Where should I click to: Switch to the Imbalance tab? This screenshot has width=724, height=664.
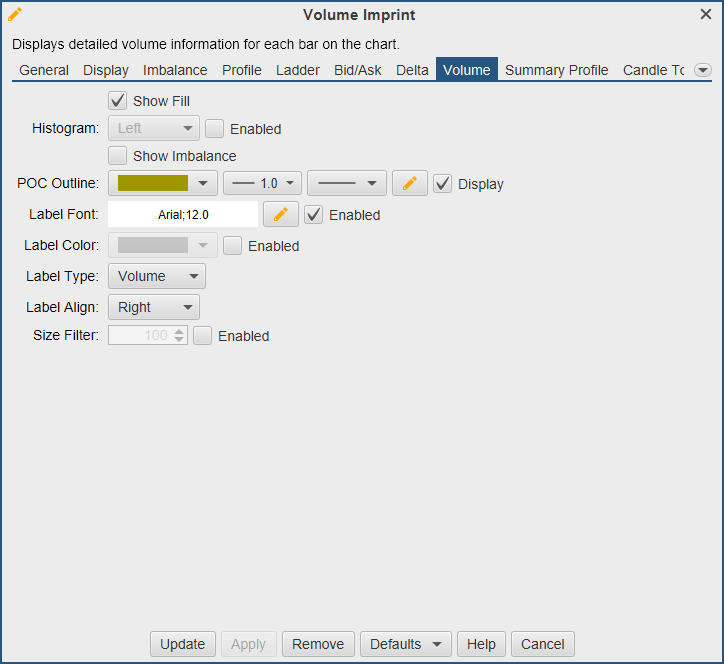click(175, 70)
